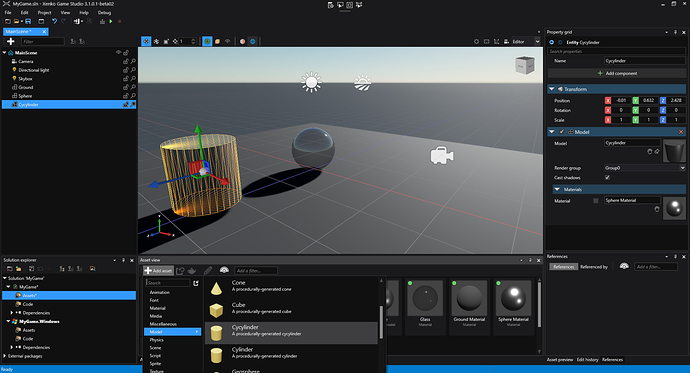Click the Cube asset template
This screenshot has height=373, width=690.
(x=291, y=310)
